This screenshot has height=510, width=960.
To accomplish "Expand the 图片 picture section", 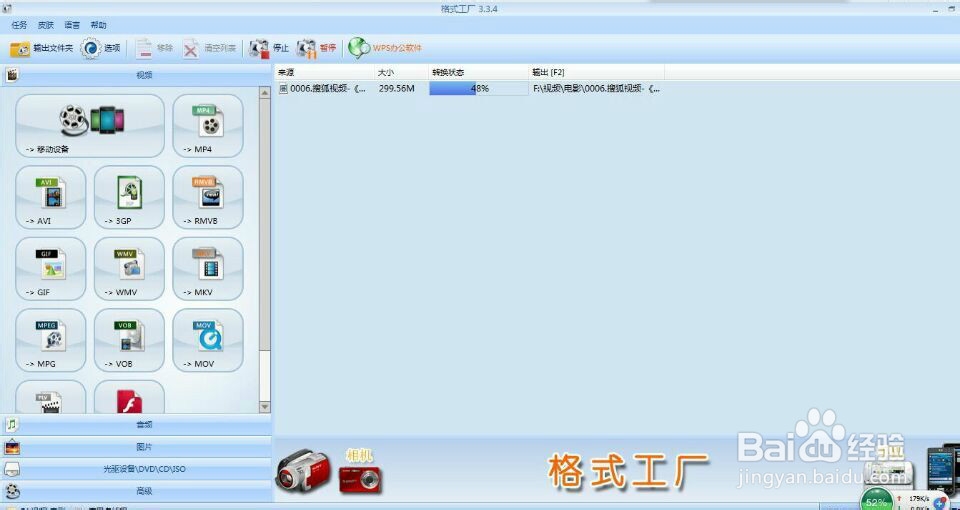I will coord(136,447).
